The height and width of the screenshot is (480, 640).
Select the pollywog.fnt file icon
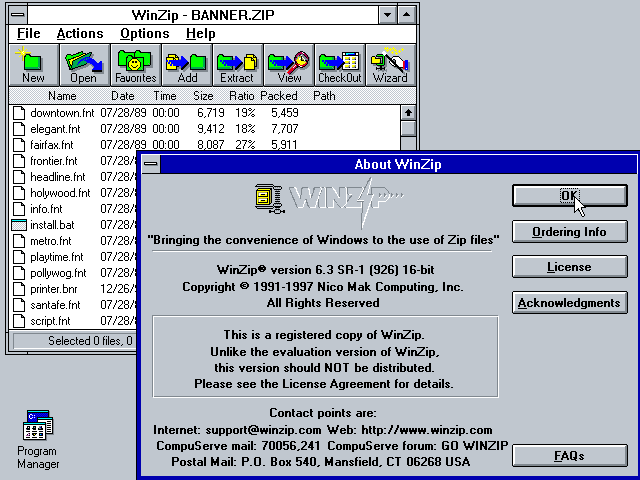point(19,273)
